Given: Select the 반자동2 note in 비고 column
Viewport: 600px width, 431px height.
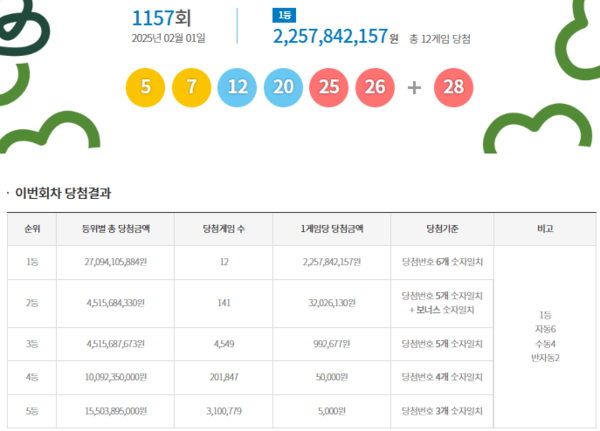Looking at the screenshot, I should click(545, 358).
